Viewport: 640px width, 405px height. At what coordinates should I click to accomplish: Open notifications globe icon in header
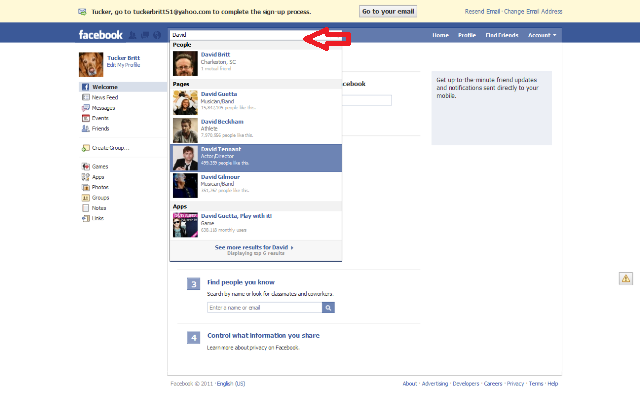coord(157,36)
